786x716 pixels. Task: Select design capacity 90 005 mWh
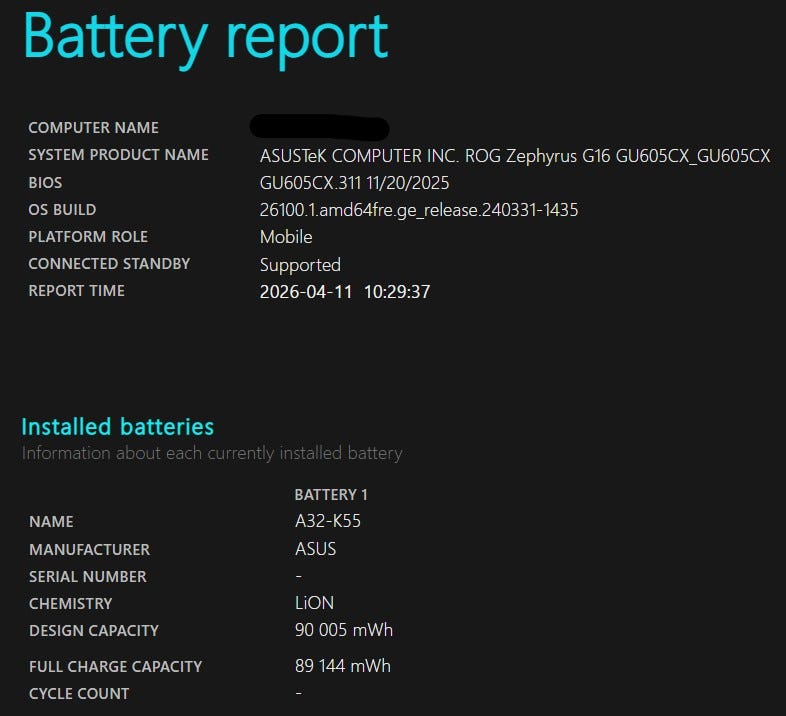tap(344, 630)
